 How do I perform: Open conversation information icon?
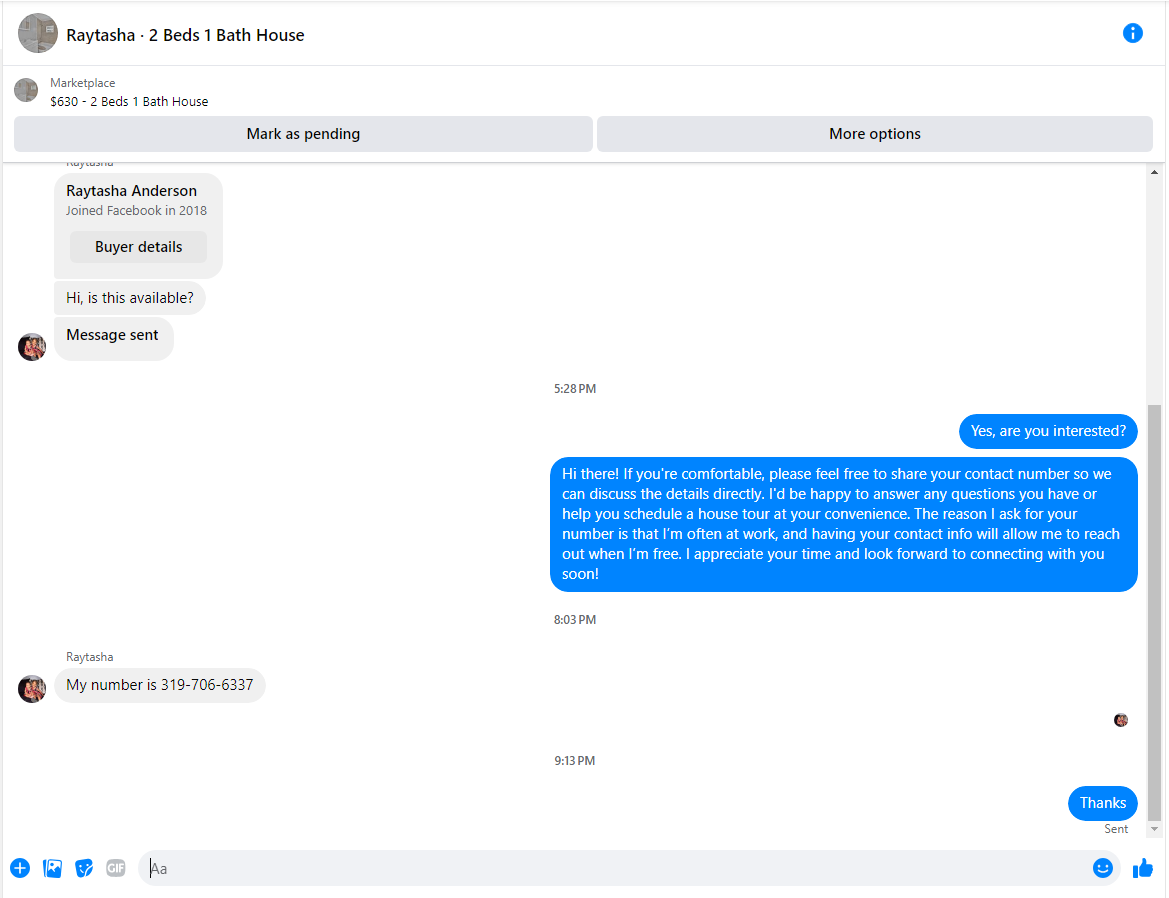point(1132,34)
